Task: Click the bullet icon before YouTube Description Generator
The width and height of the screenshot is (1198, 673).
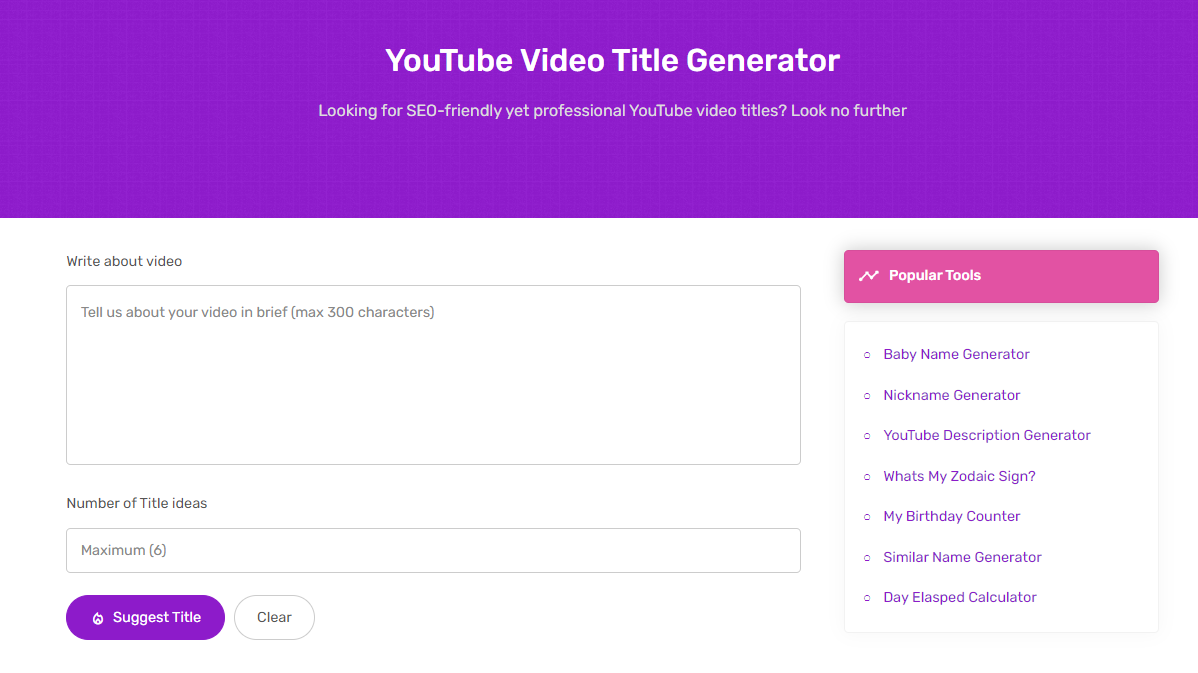Action: (x=867, y=436)
